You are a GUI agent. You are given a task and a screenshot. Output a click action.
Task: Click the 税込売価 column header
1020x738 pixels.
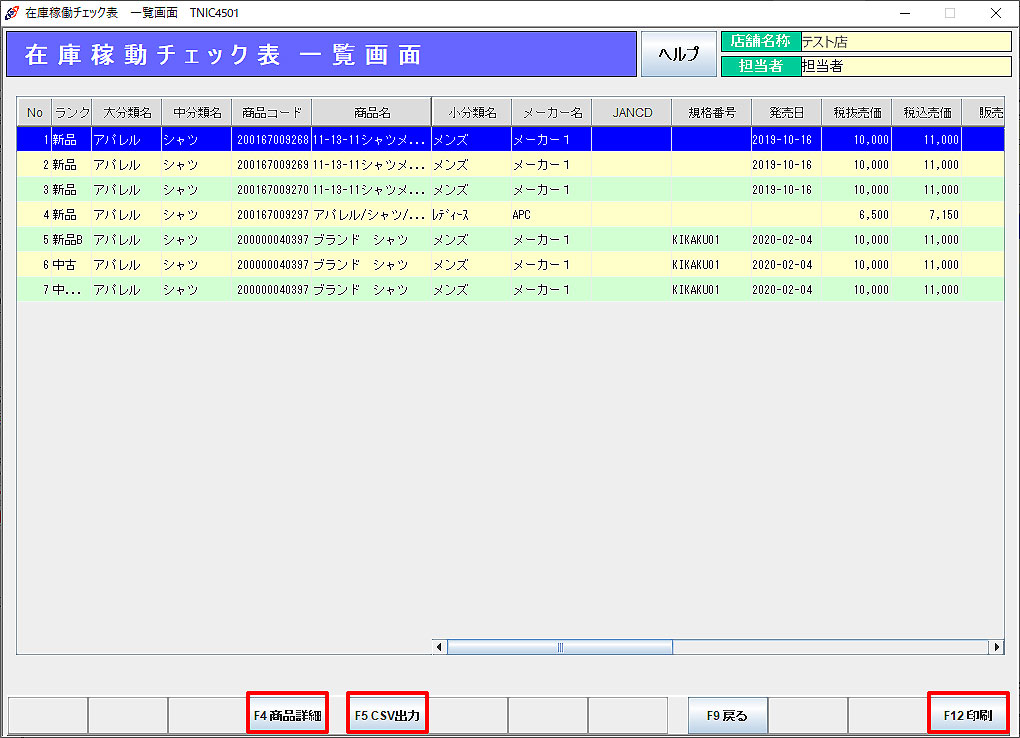pyautogui.click(x=926, y=112)
